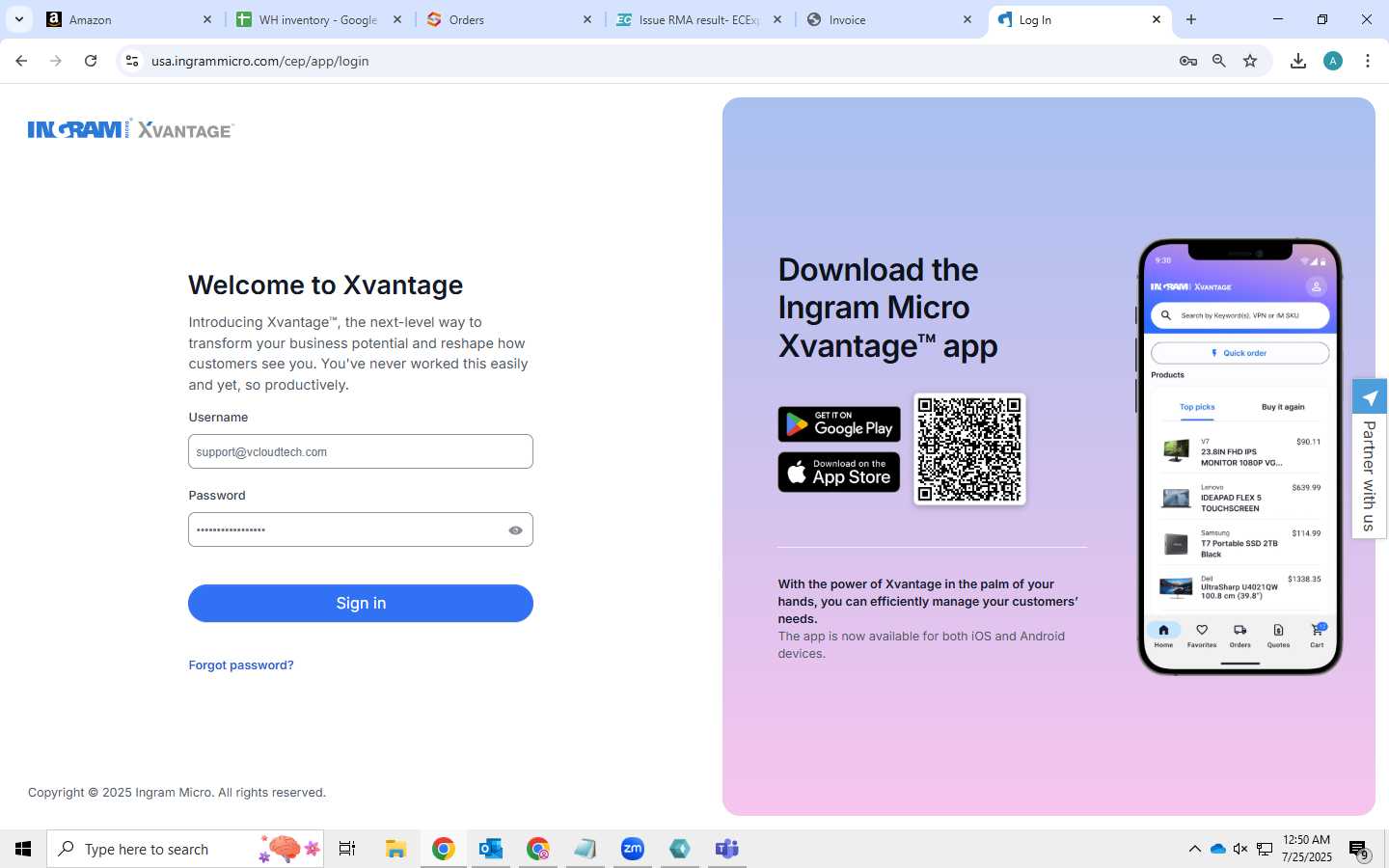Open the OneDrive cloud tray icon
Screen dimensions: 1389x868
pyautogui.click(x=1217, y=849)
